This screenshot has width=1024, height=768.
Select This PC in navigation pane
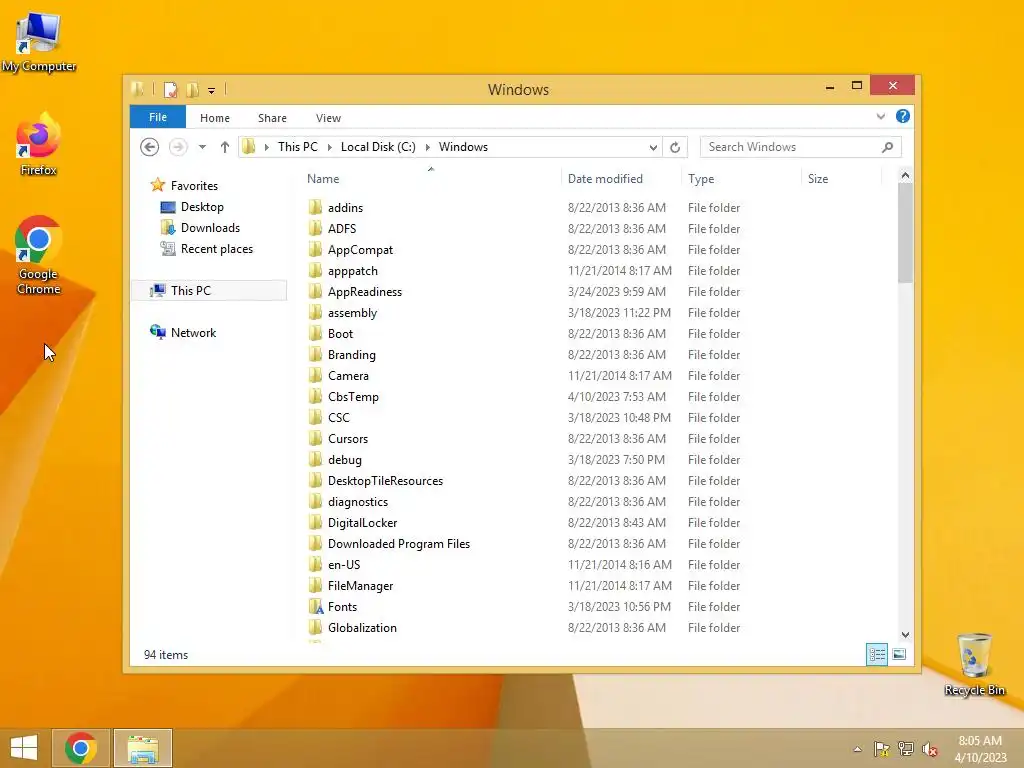tap(209, 291)
